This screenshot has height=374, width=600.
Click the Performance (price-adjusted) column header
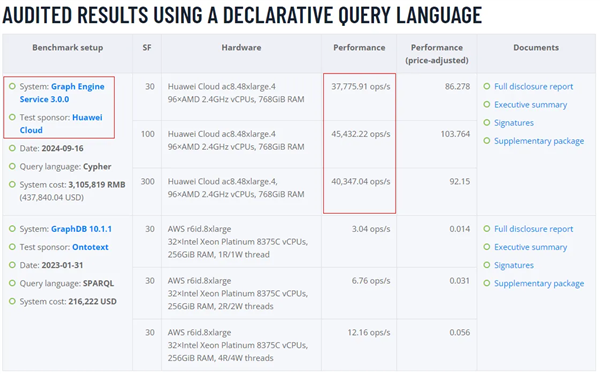click(x=437, y=54)
